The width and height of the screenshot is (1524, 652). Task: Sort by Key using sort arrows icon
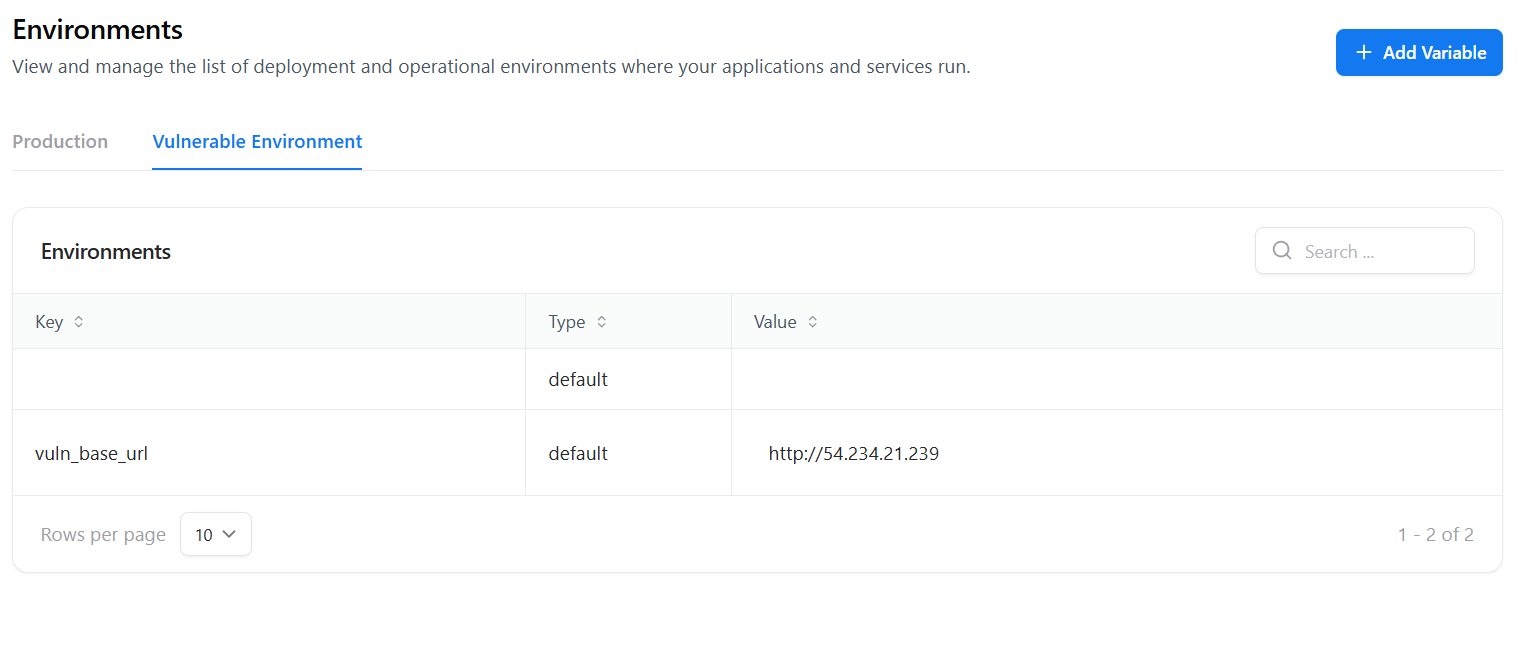point(79,322)
